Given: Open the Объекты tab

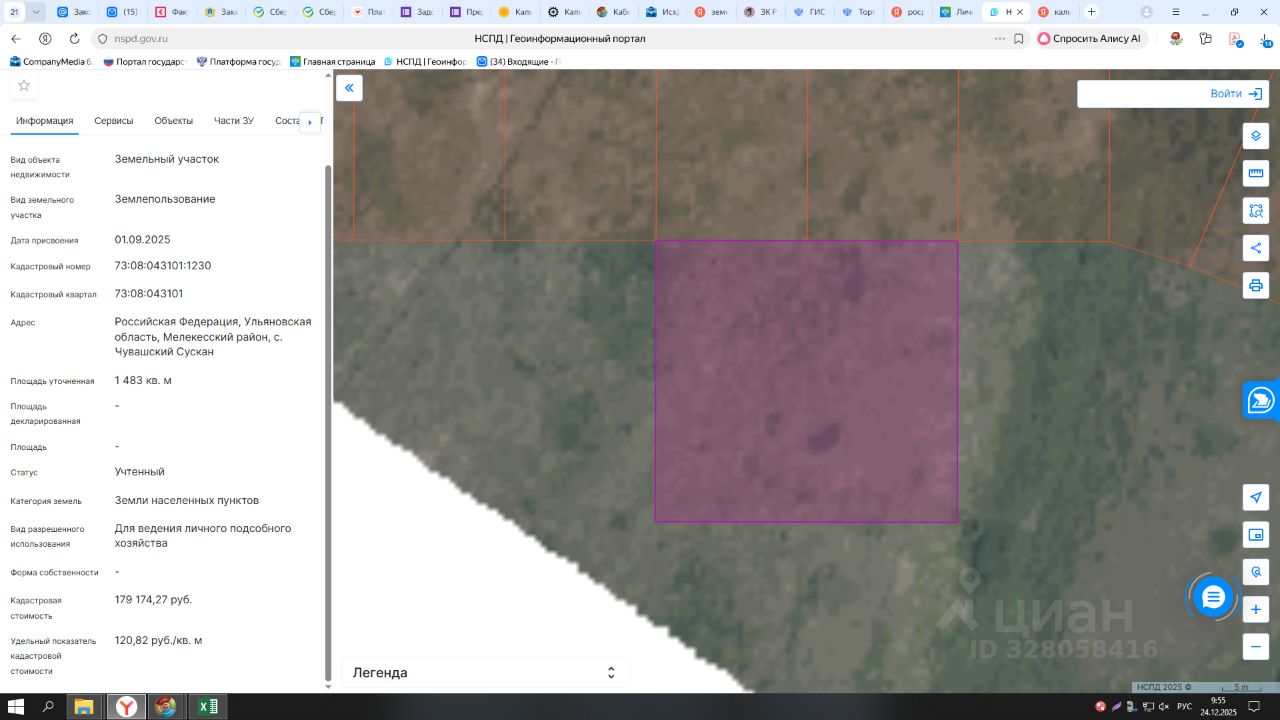Looking at the screenshot, I should click(174, 121).
